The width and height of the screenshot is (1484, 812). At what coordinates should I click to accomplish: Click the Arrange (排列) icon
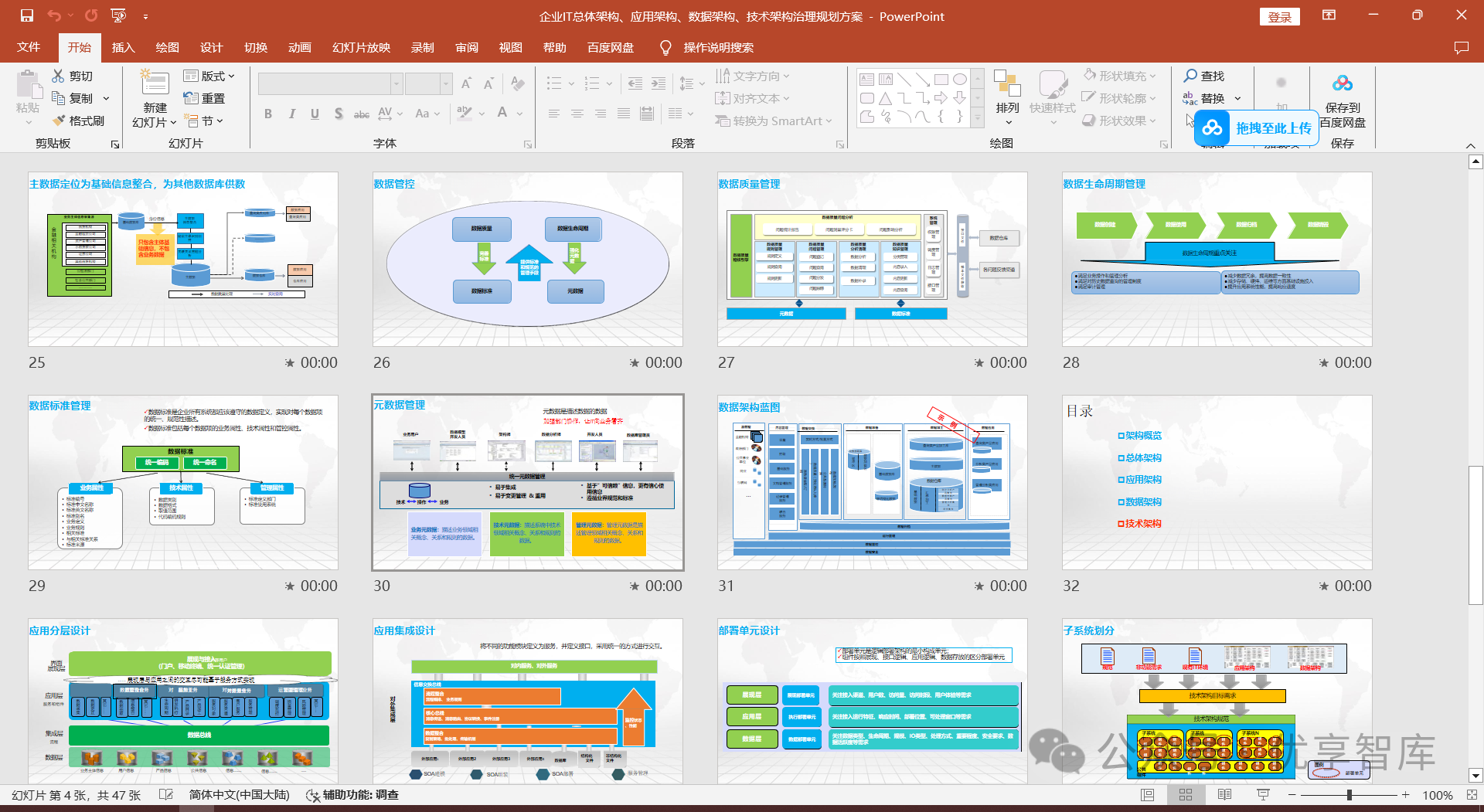click(1007, 85)
